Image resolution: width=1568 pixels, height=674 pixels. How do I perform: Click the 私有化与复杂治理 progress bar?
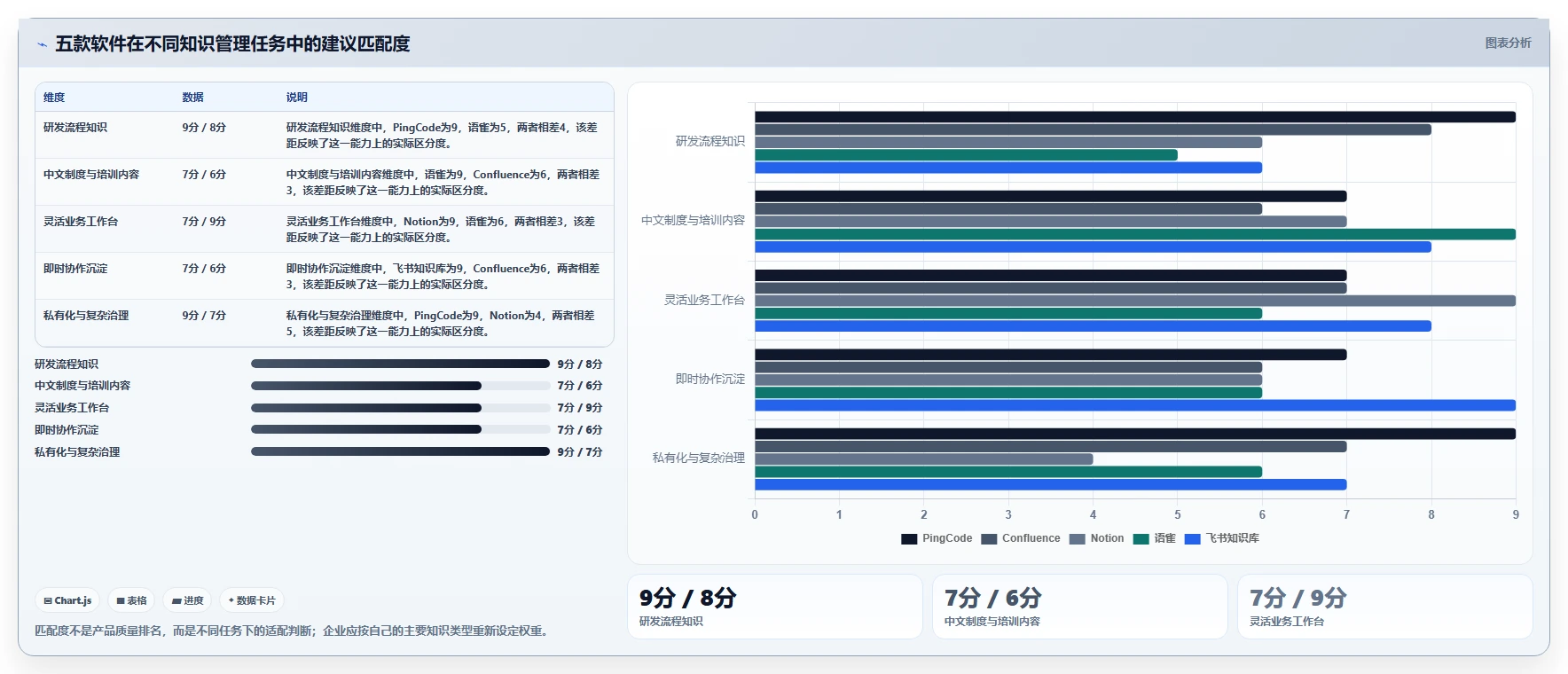pyautogui.click(x=400, y=451)
